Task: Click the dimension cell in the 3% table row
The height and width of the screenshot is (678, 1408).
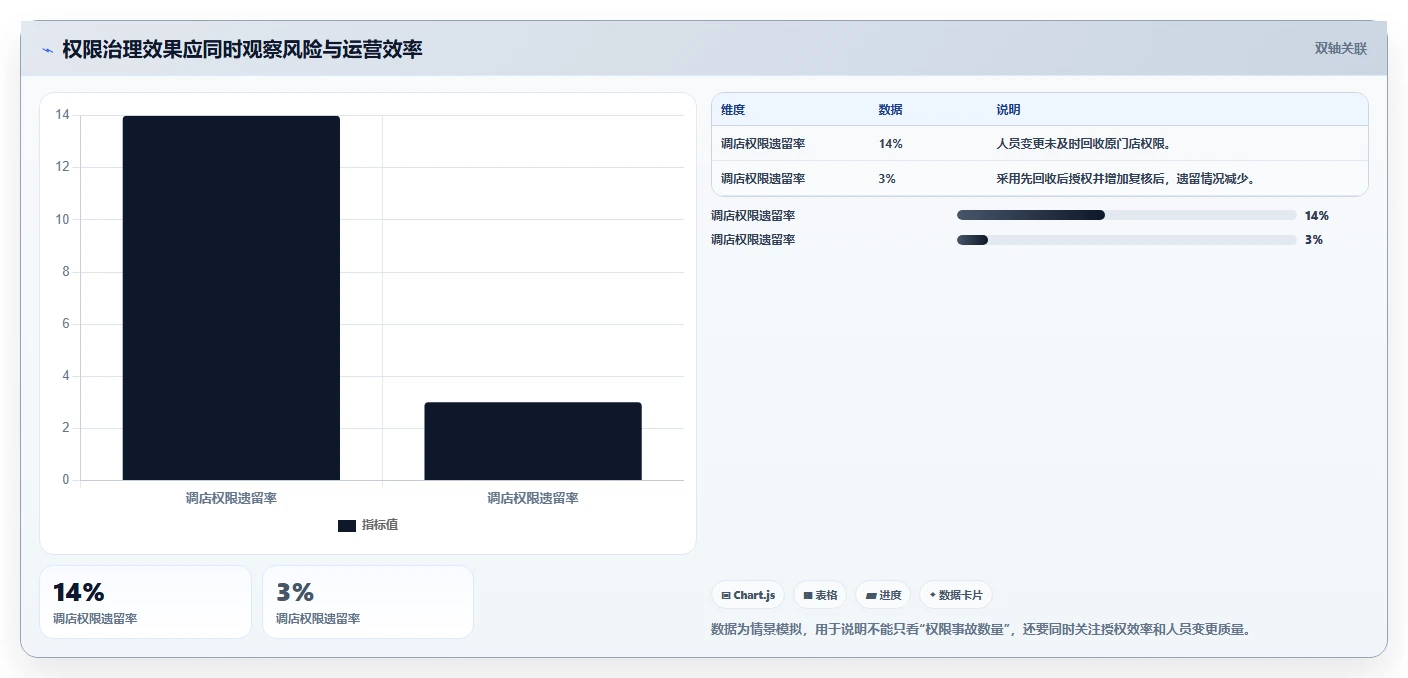Action: pyautogui.click(x=763, y=179)
